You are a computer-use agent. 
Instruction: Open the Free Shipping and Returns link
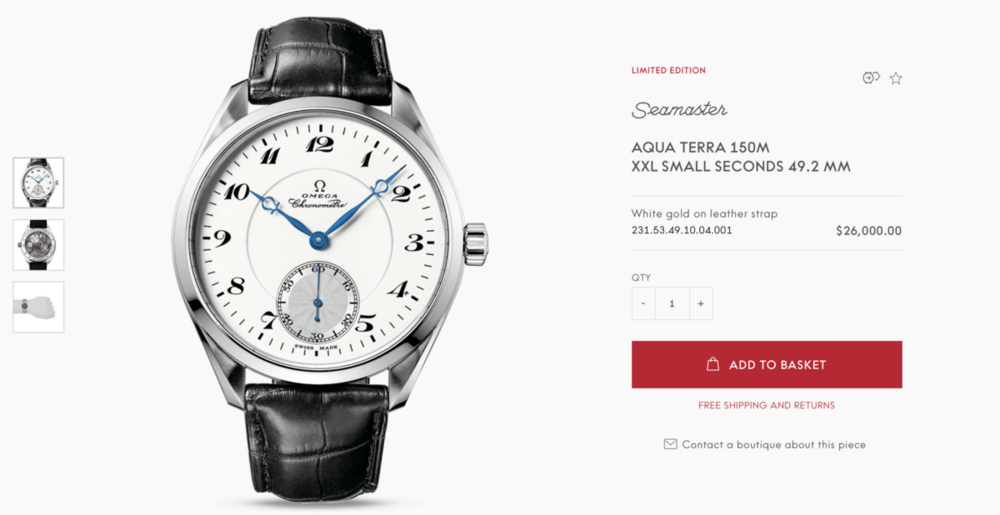tap(767, 405)
